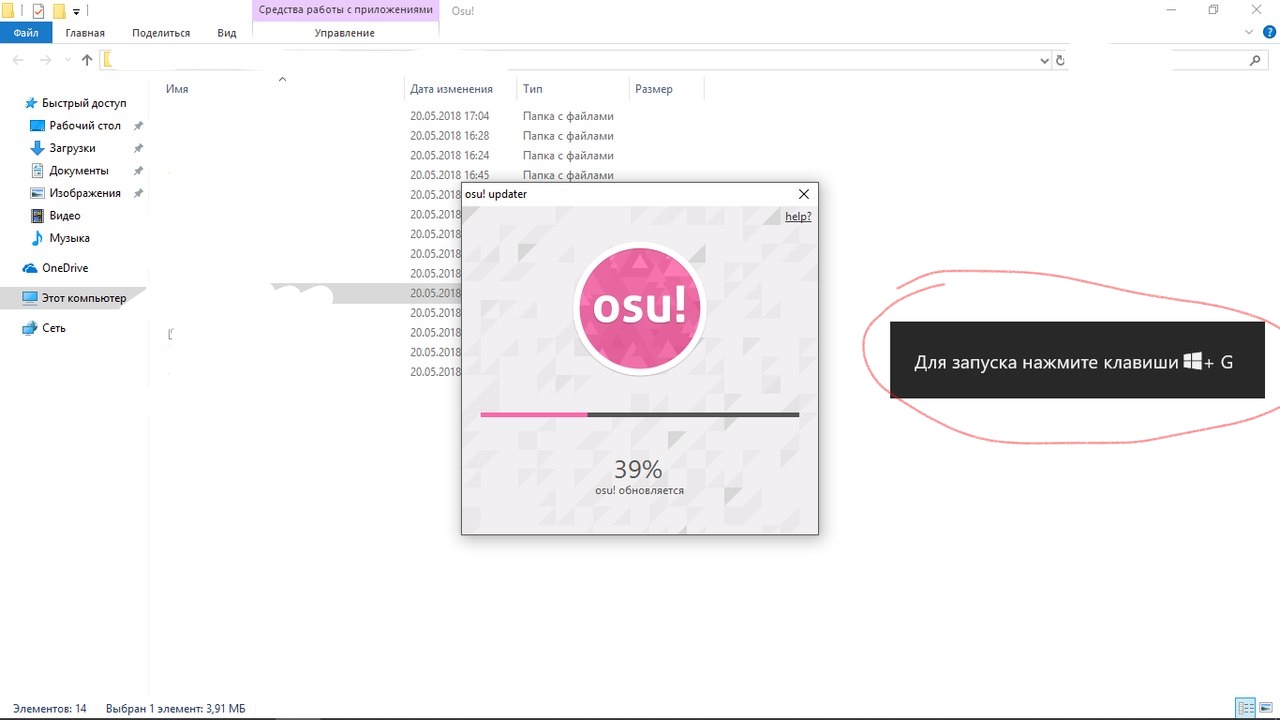Select the Средства работы с приложениями tab group
The image size is (1280, 720).
[345, 10]
